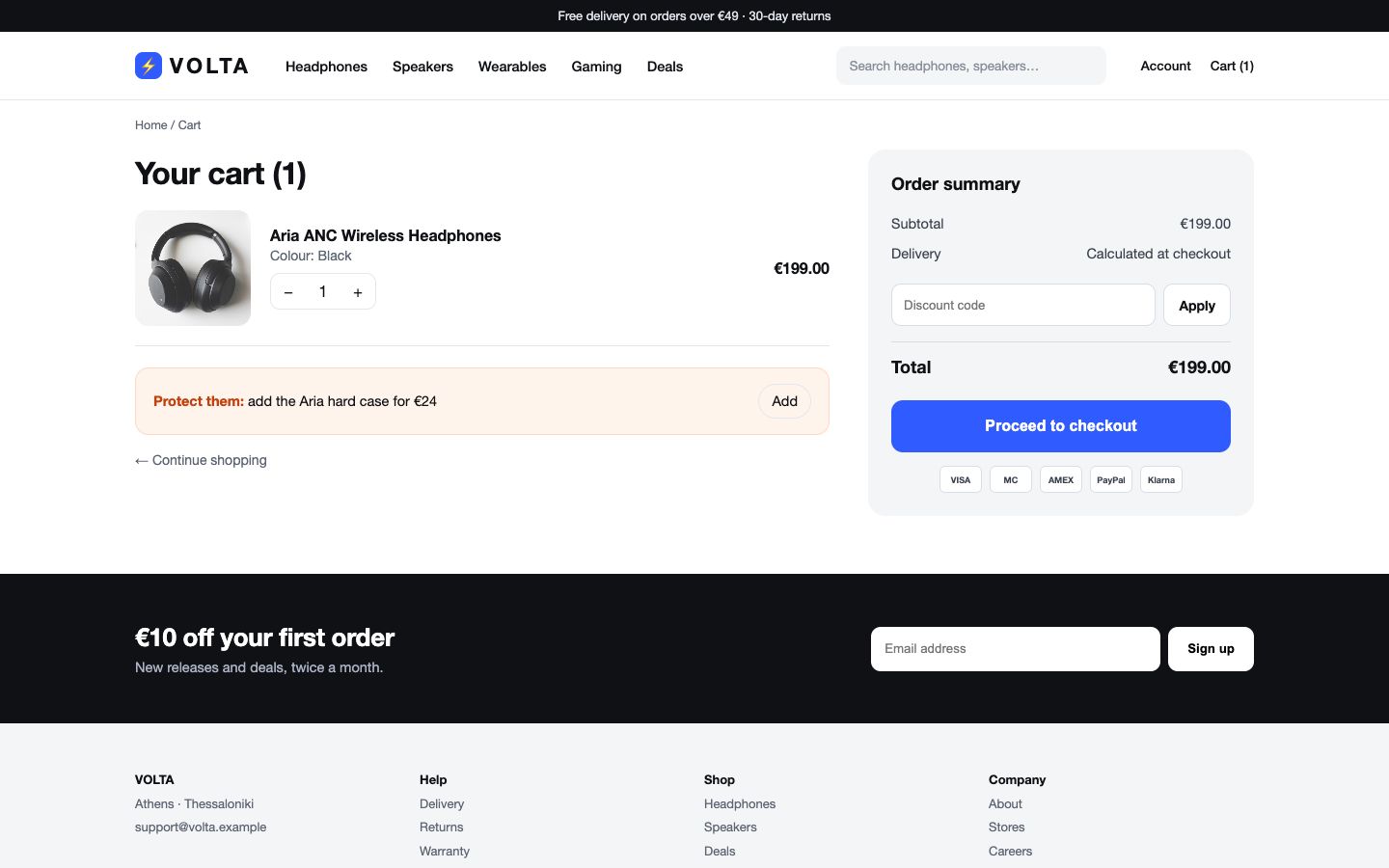Click support@volta.example email

coord(201,827)
